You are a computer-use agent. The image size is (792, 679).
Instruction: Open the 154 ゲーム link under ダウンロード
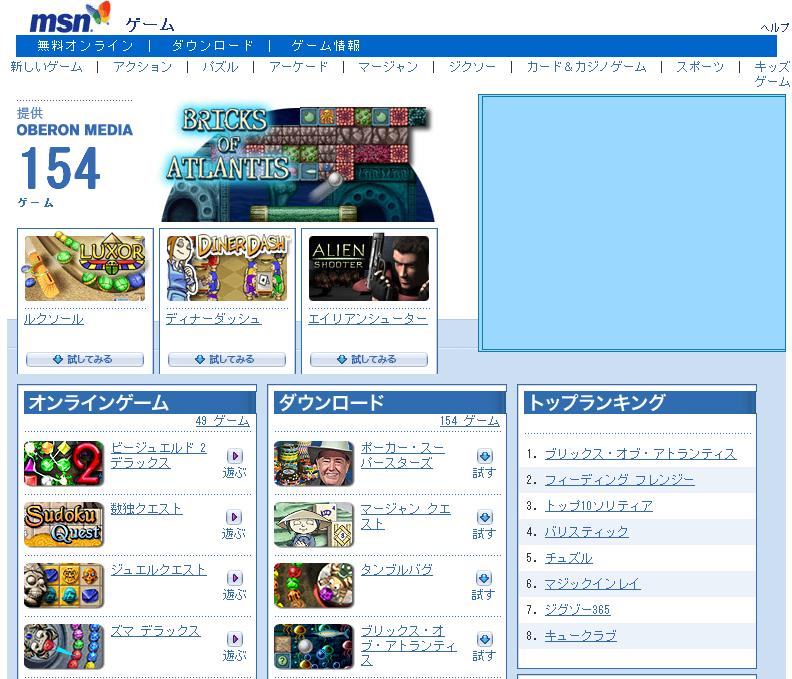coord(470,421)
